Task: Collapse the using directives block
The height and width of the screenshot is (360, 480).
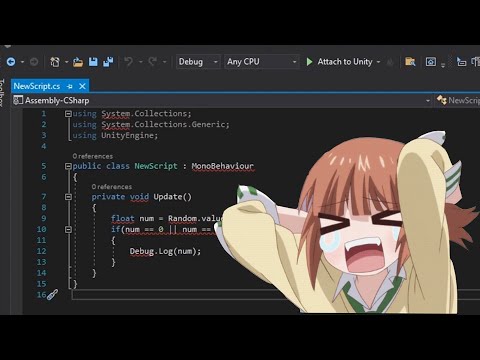Action: pyautogui.click(x=68, y=114)
